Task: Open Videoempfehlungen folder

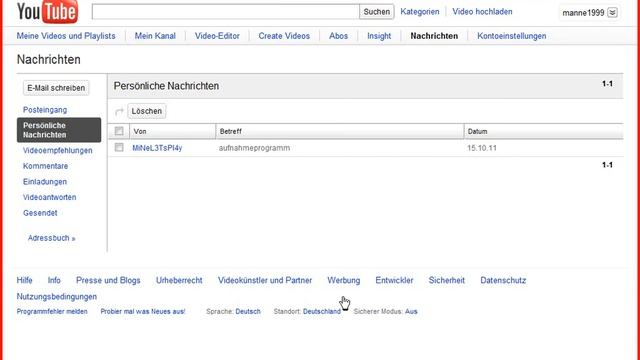Action: tap(58, 150)
